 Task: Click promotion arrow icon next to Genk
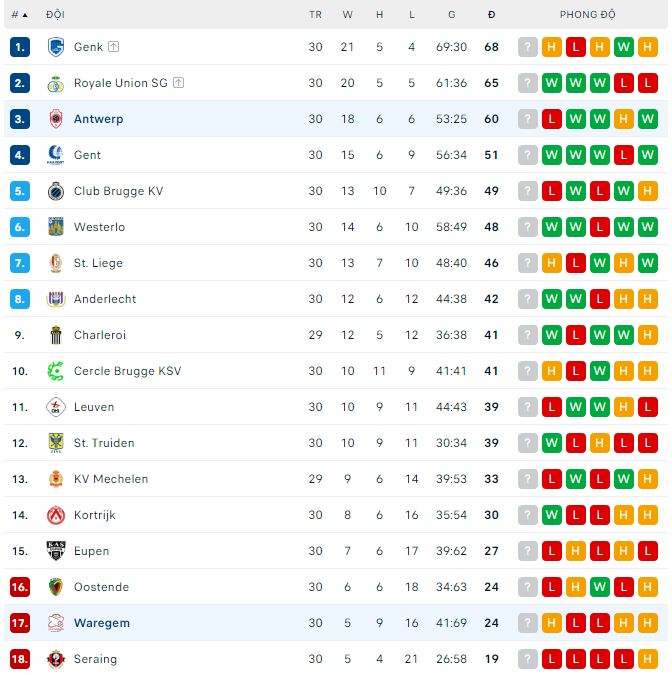coord(114,47)
